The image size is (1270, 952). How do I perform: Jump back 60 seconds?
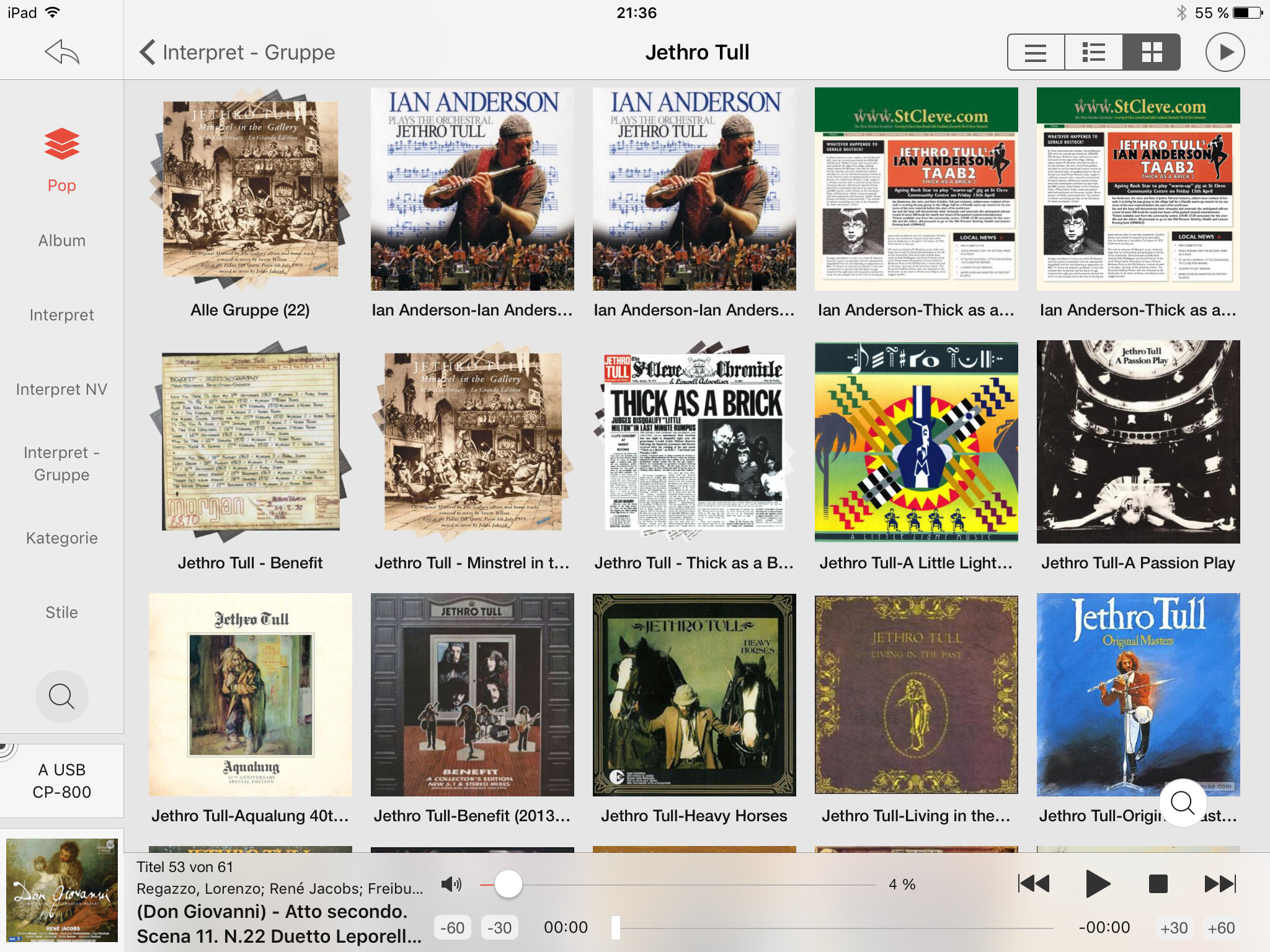click(x=453, y=928)
